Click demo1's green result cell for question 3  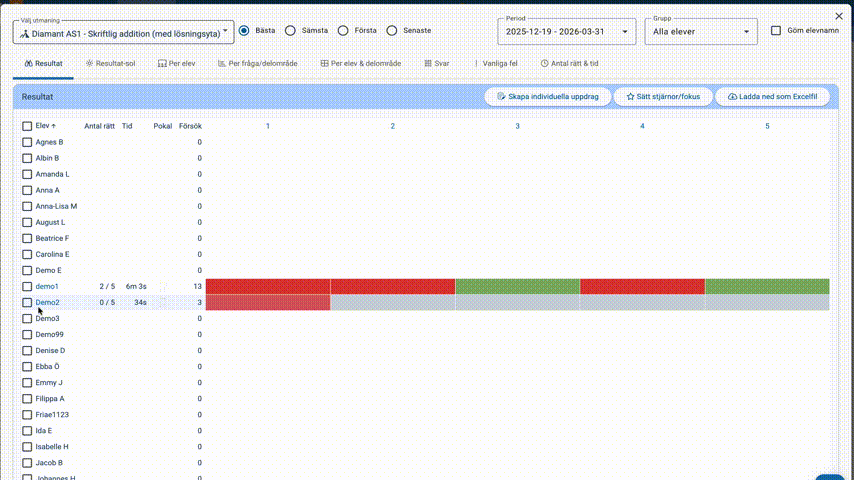(x=517, y=286)
